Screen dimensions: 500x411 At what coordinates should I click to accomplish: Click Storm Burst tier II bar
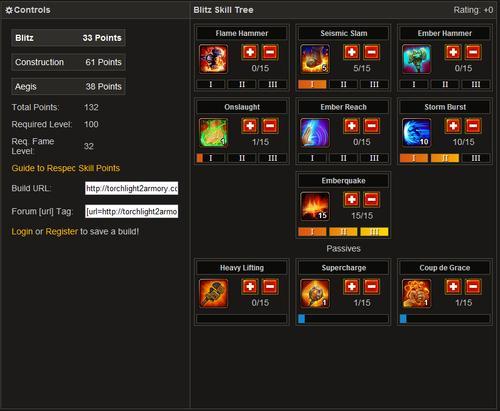tap(445, 158)
